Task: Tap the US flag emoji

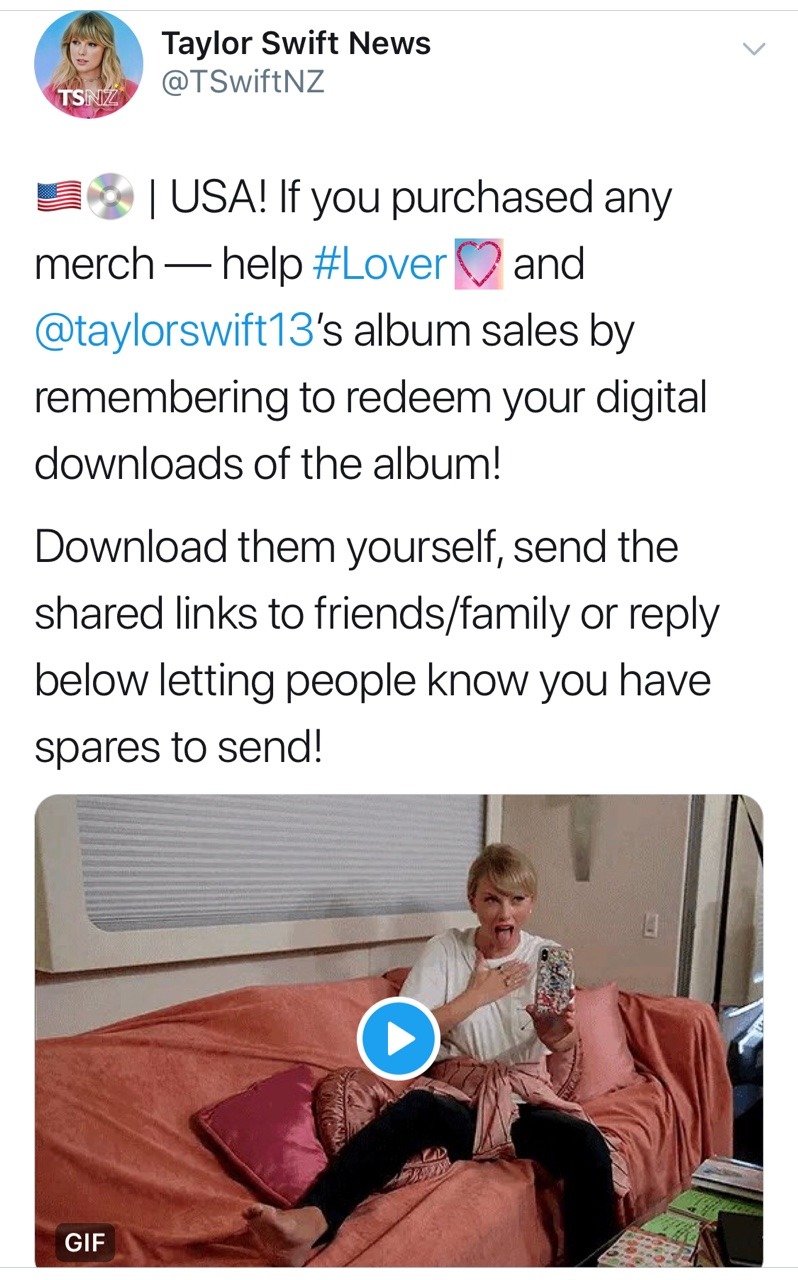Action: [57, 199]
